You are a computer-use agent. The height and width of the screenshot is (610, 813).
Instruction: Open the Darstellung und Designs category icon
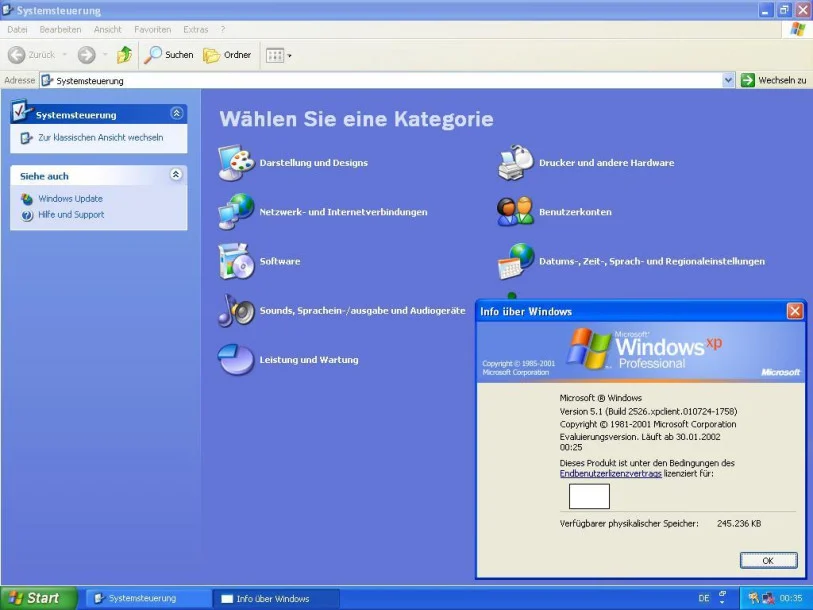point(236,162)
